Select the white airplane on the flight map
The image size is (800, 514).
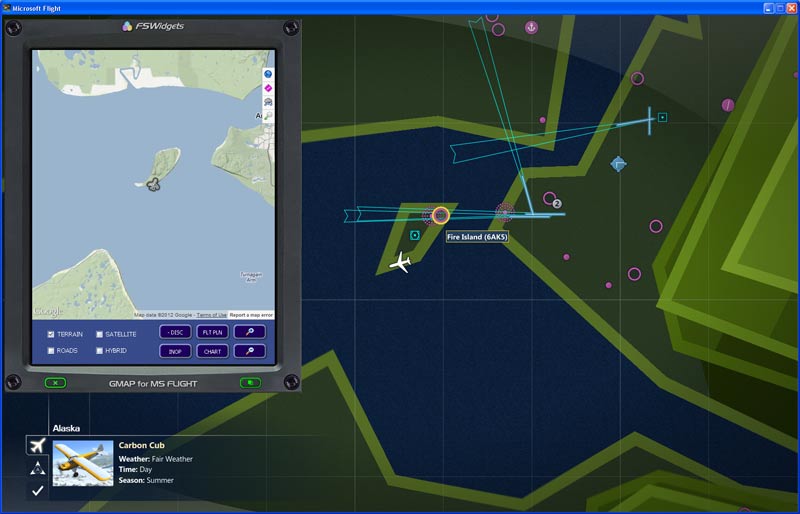401,263
